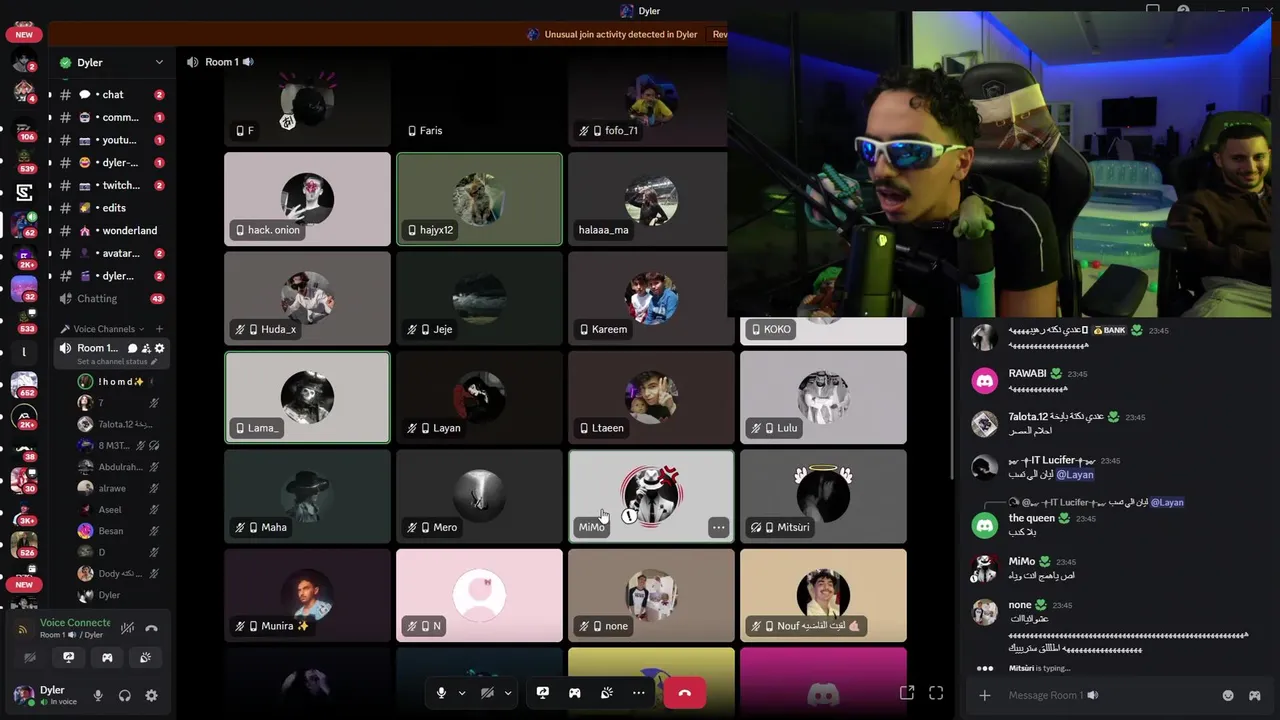Open Room 1 channel settings gear
This screenshot has width=1280, height=720.
click(x=159, y=348)
